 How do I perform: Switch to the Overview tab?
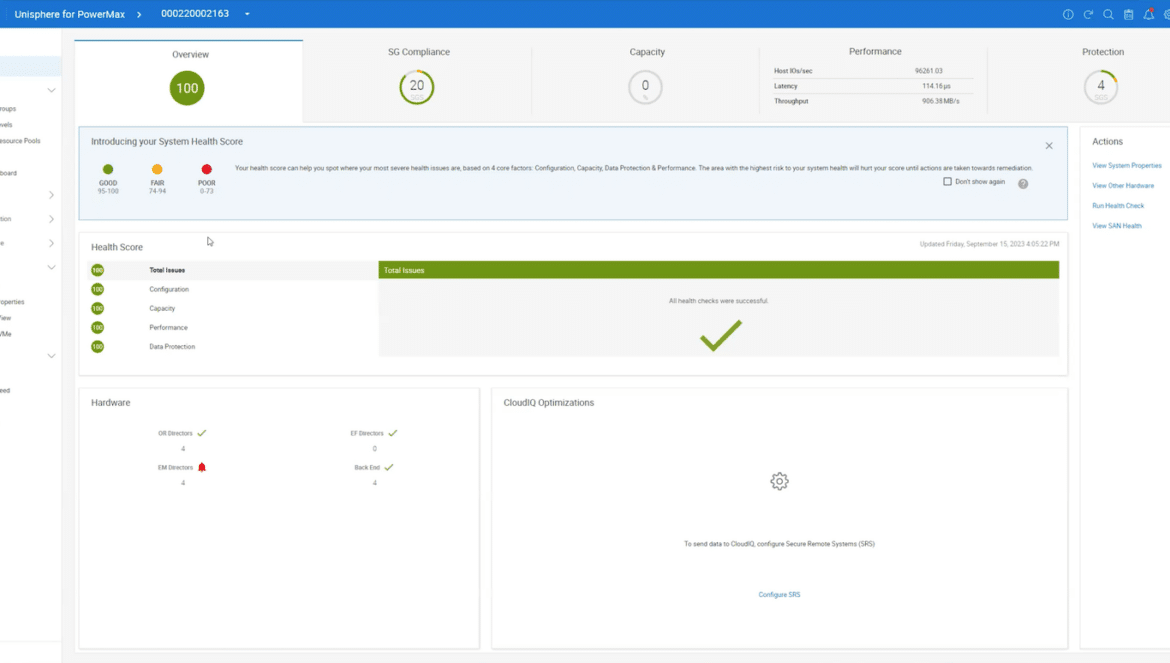click(190, 81)
